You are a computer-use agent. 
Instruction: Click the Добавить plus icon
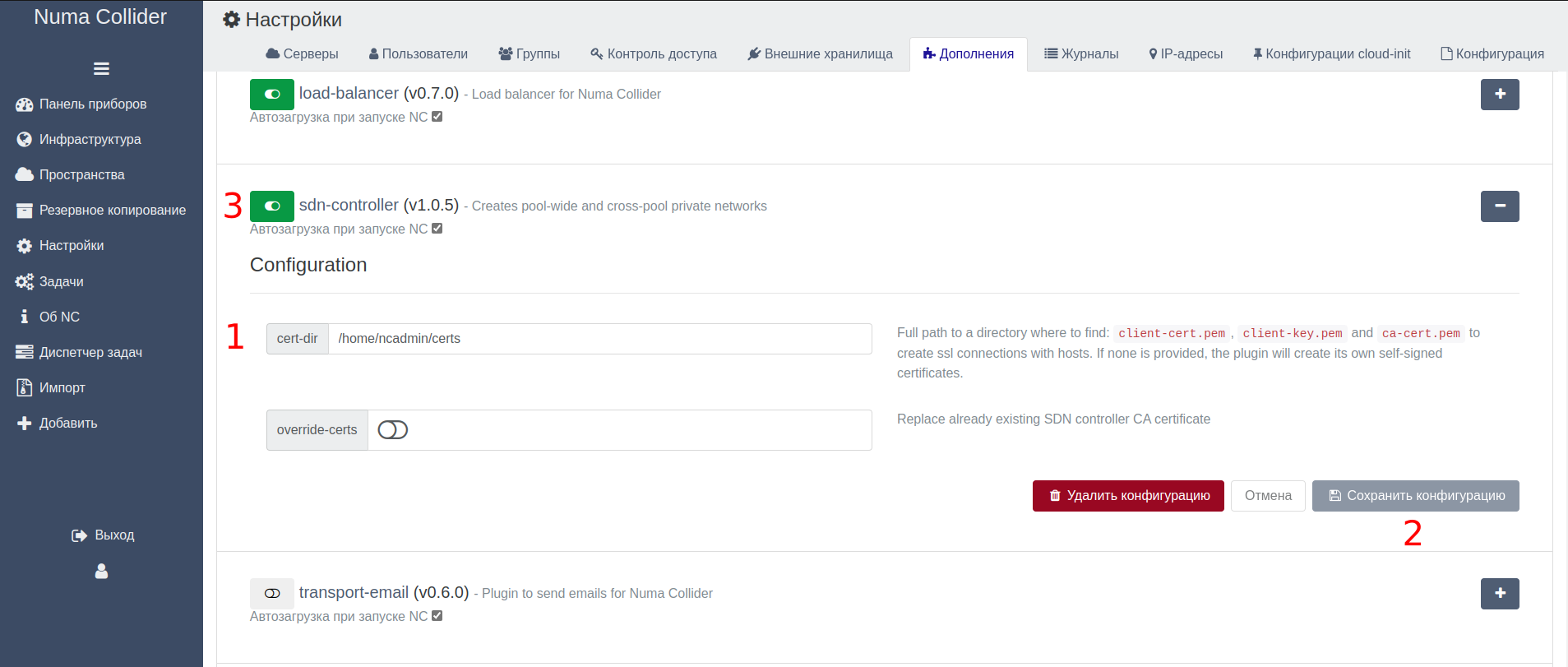tap(25, 423)
